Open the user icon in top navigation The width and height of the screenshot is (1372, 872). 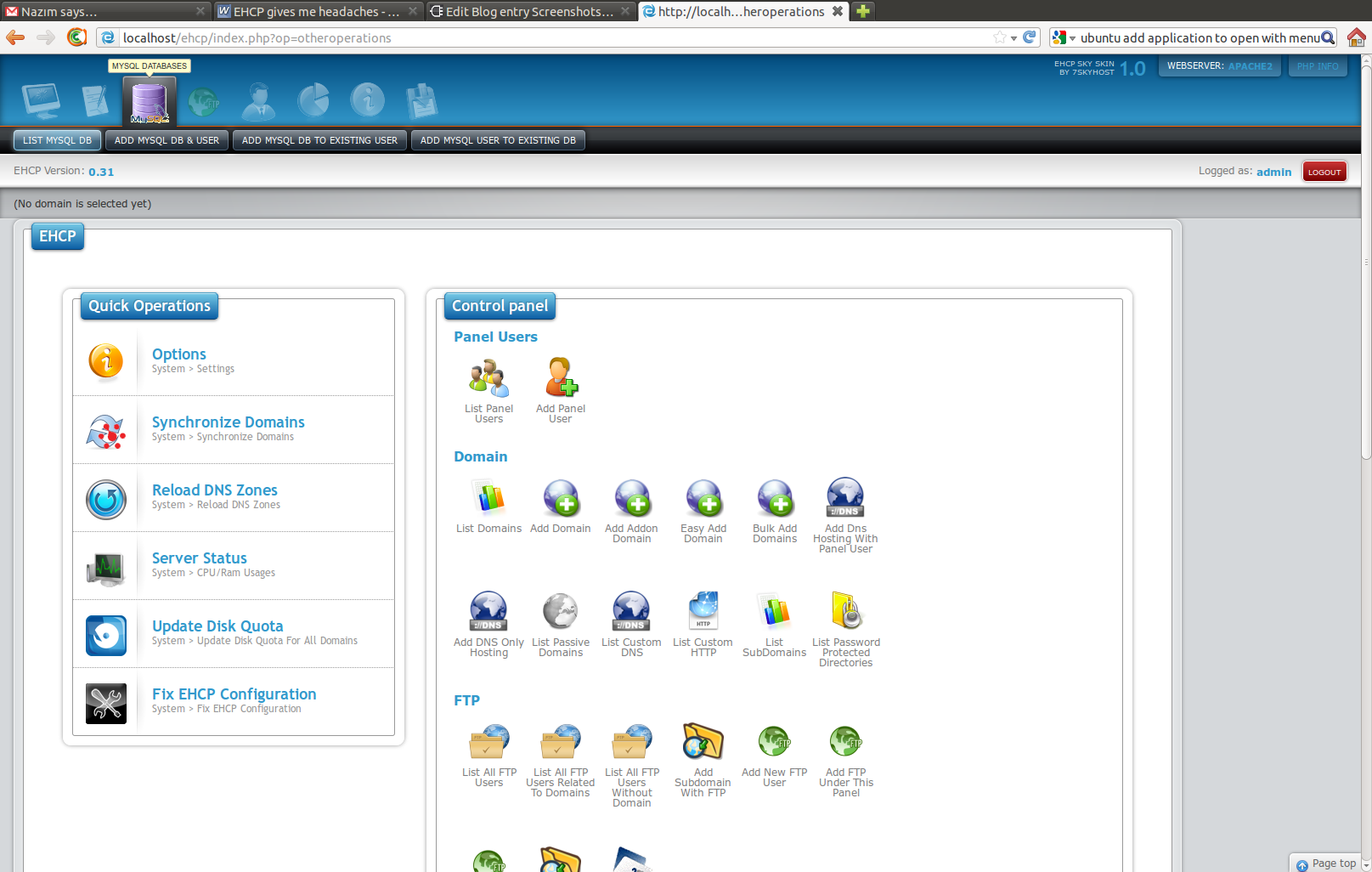[258, 101]
